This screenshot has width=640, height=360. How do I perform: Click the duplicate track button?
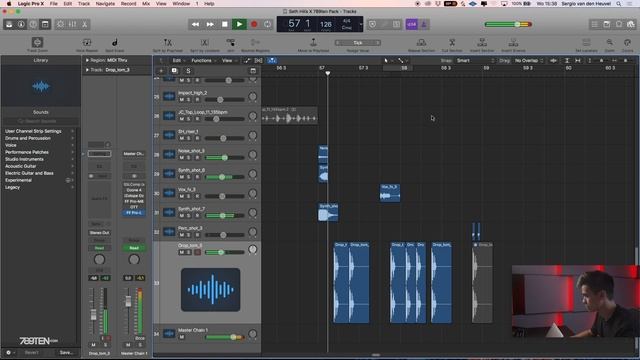click(x=174, y=71)
